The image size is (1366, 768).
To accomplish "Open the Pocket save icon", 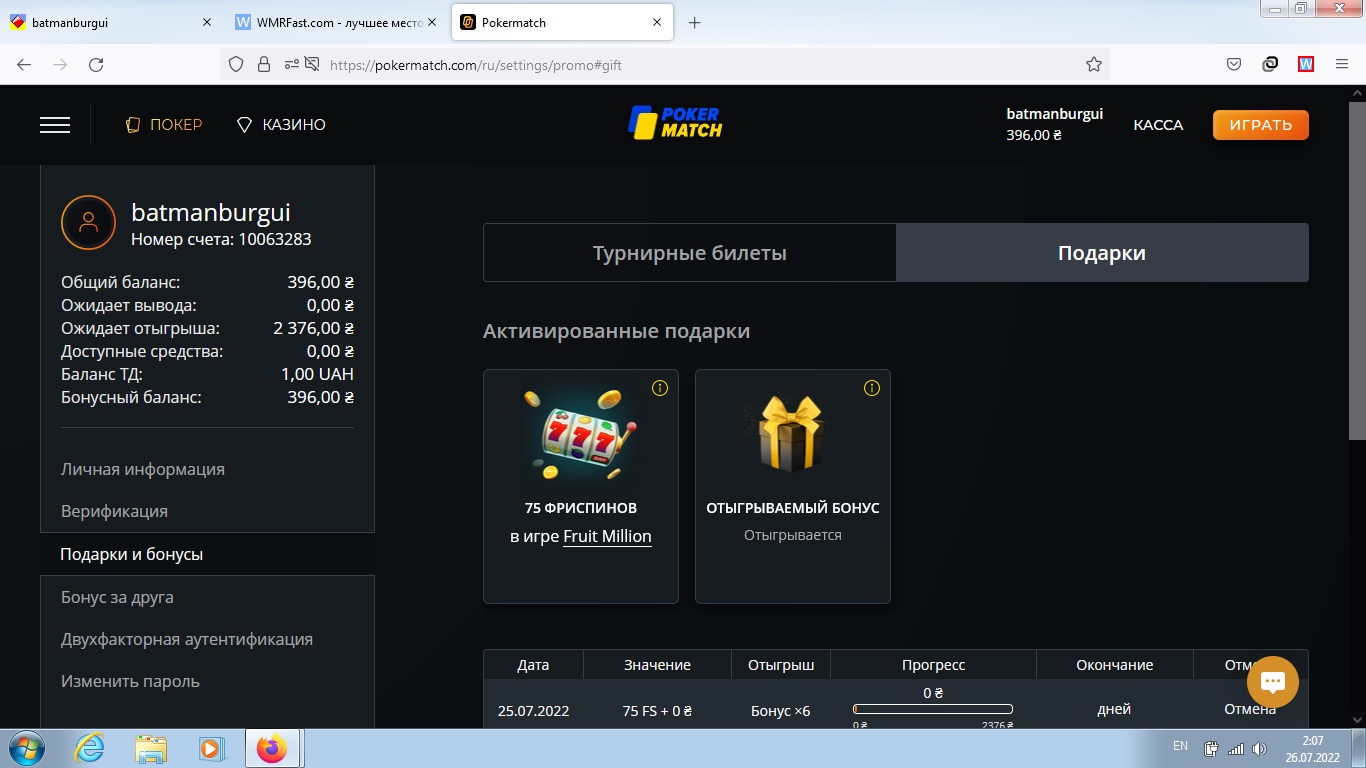I will [x=1234, y=64].
